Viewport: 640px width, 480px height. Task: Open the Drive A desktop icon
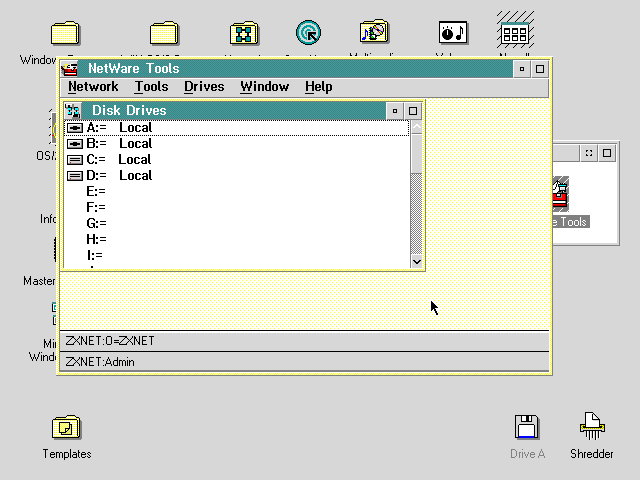click(x=527, y=427)
